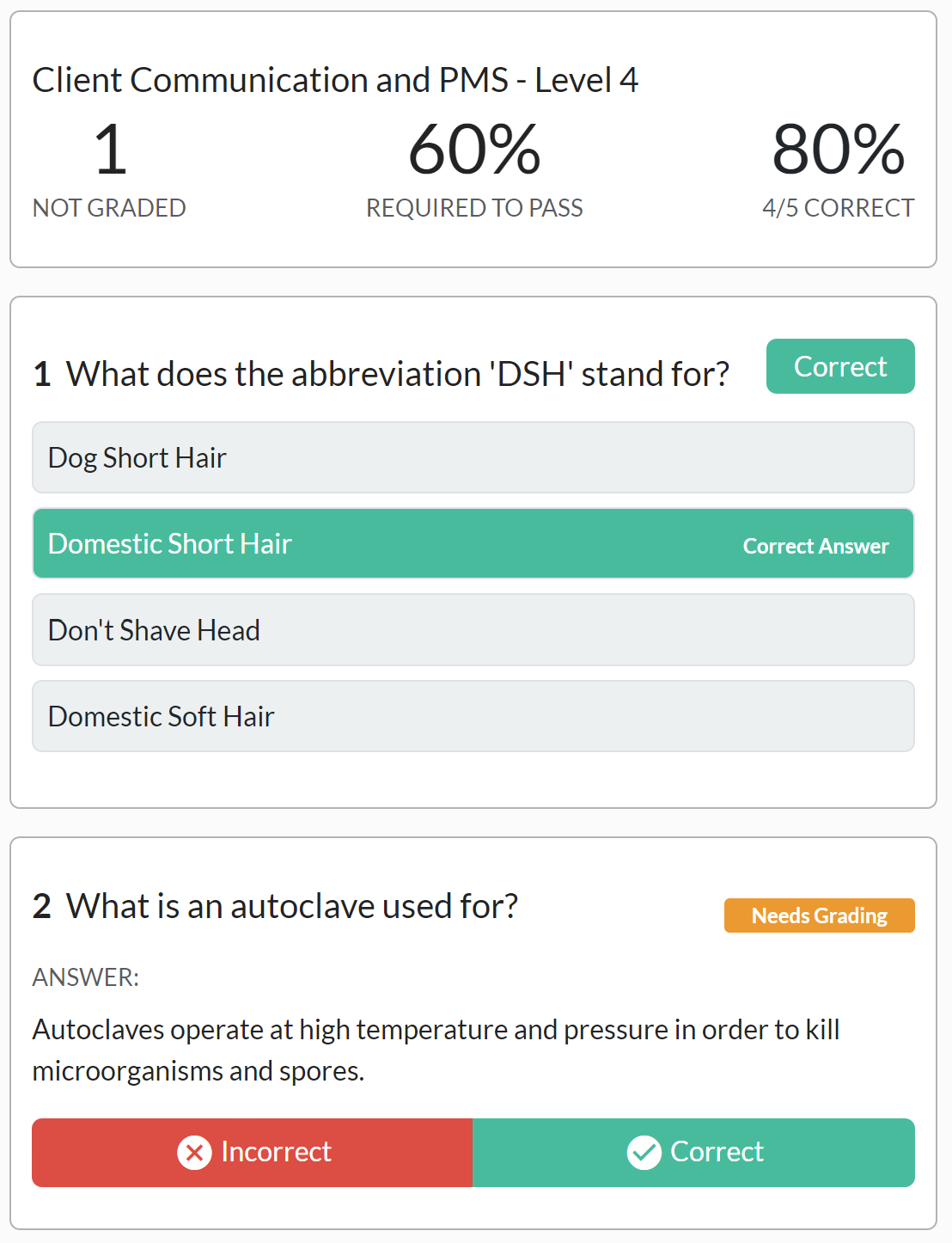Click the orange Needs Grading badge
952x1243 pixels.
click(x=818, y=915)
